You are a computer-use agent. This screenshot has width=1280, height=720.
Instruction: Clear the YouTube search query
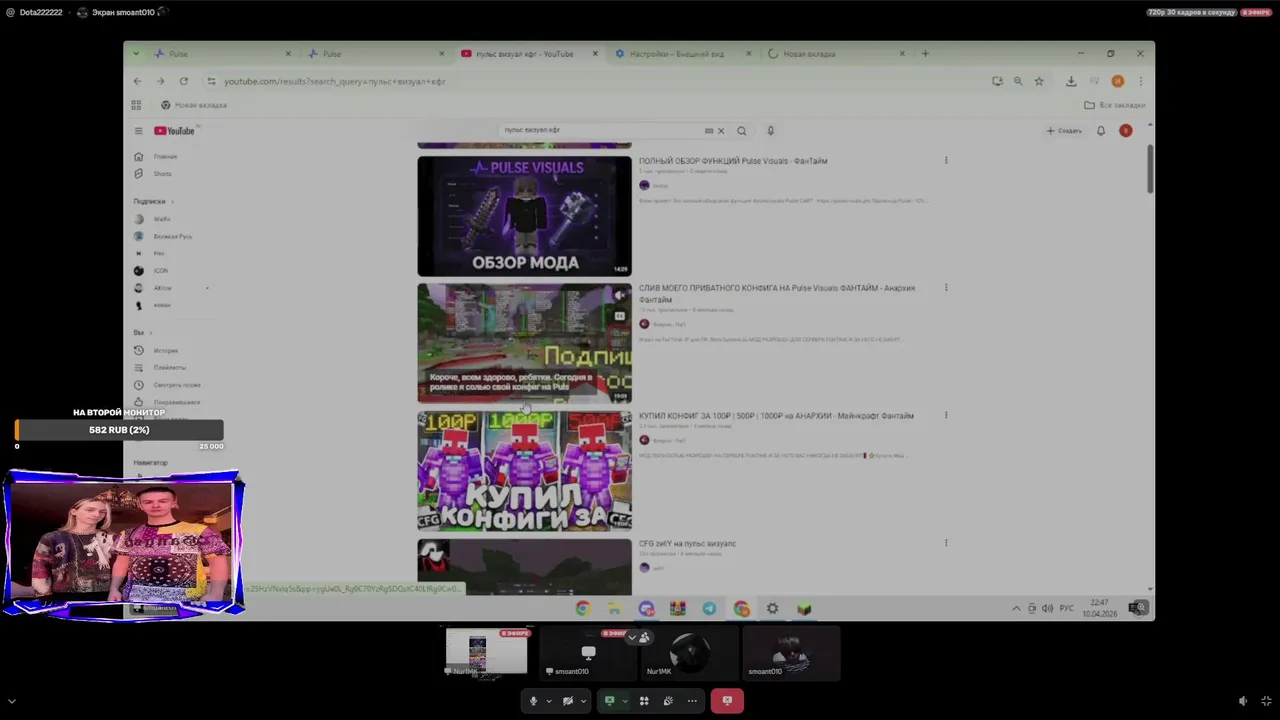coord(721,131)
